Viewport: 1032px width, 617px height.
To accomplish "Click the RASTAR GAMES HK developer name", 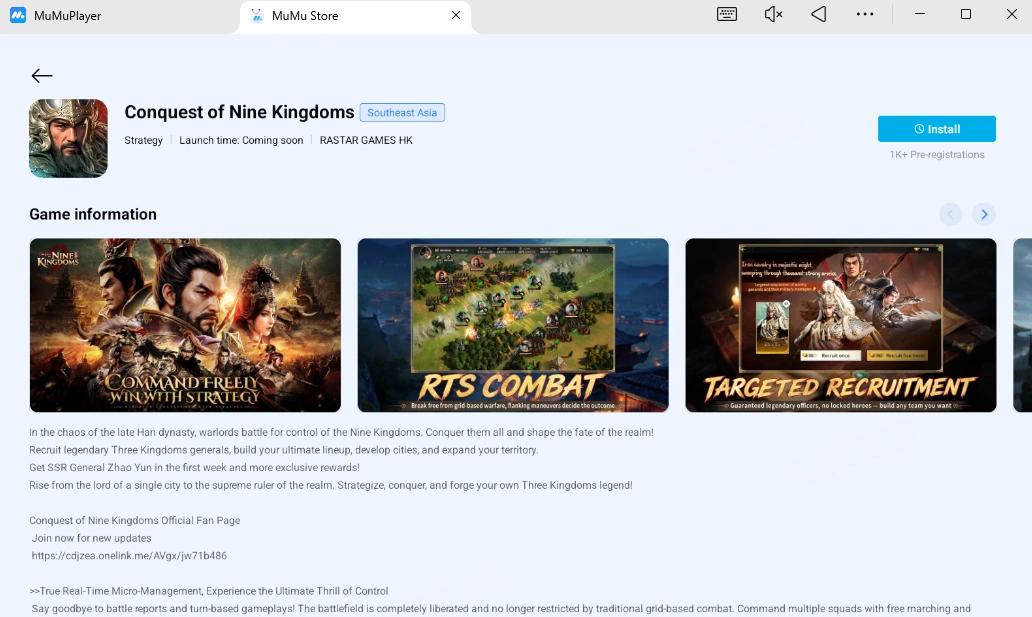I will 366,140.
